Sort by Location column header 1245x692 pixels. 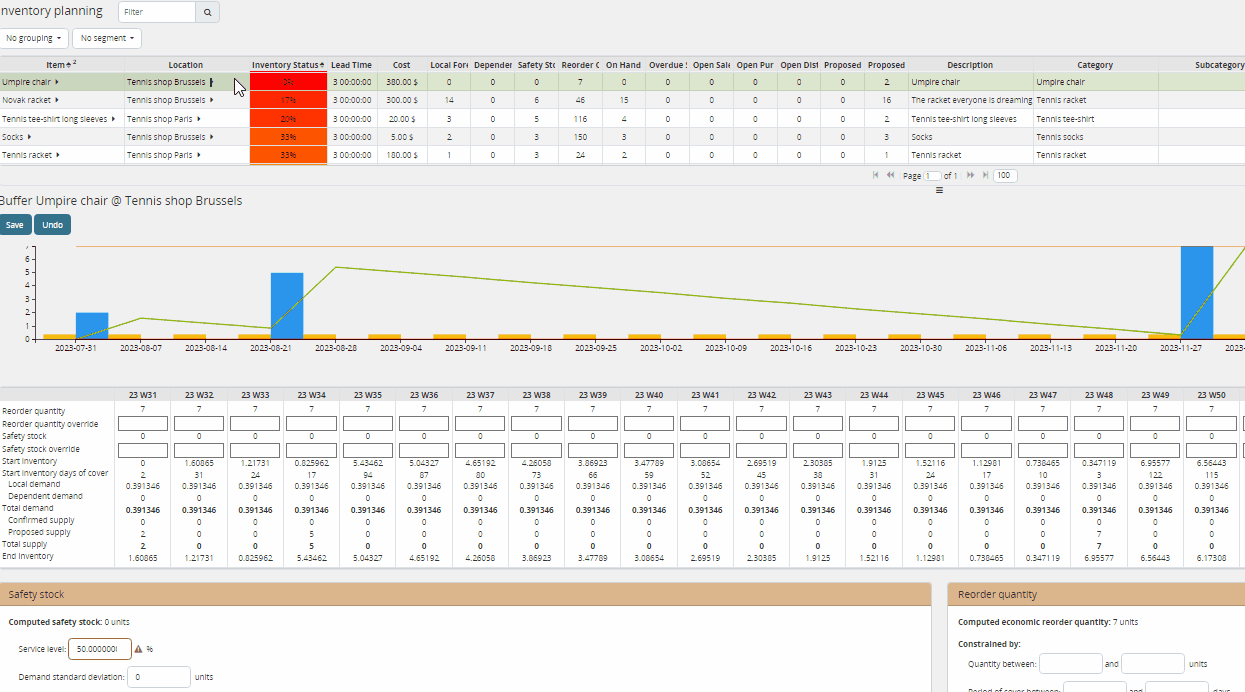[185, 65]
